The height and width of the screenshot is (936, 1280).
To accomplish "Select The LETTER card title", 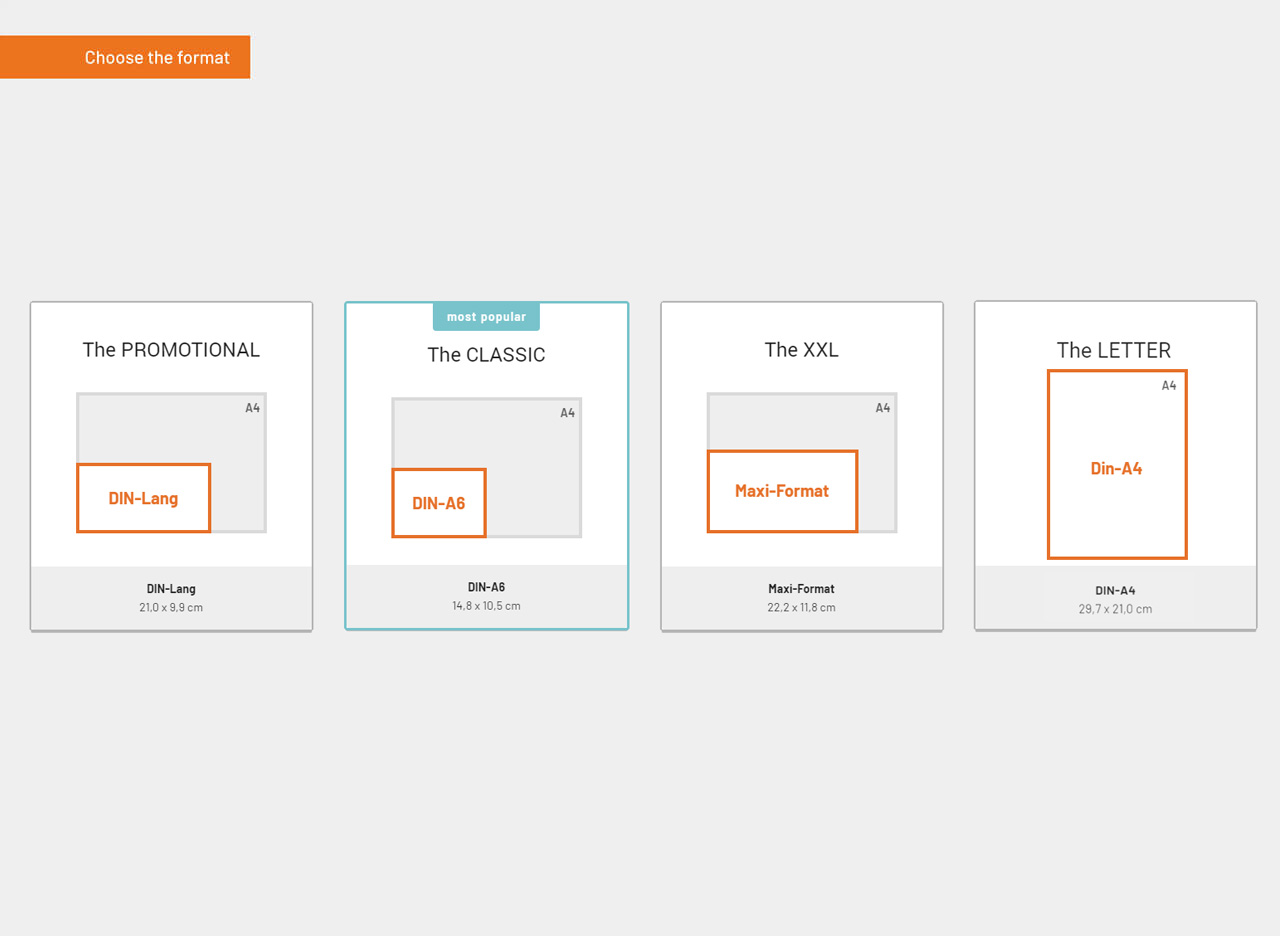I will coord(1114,350).
